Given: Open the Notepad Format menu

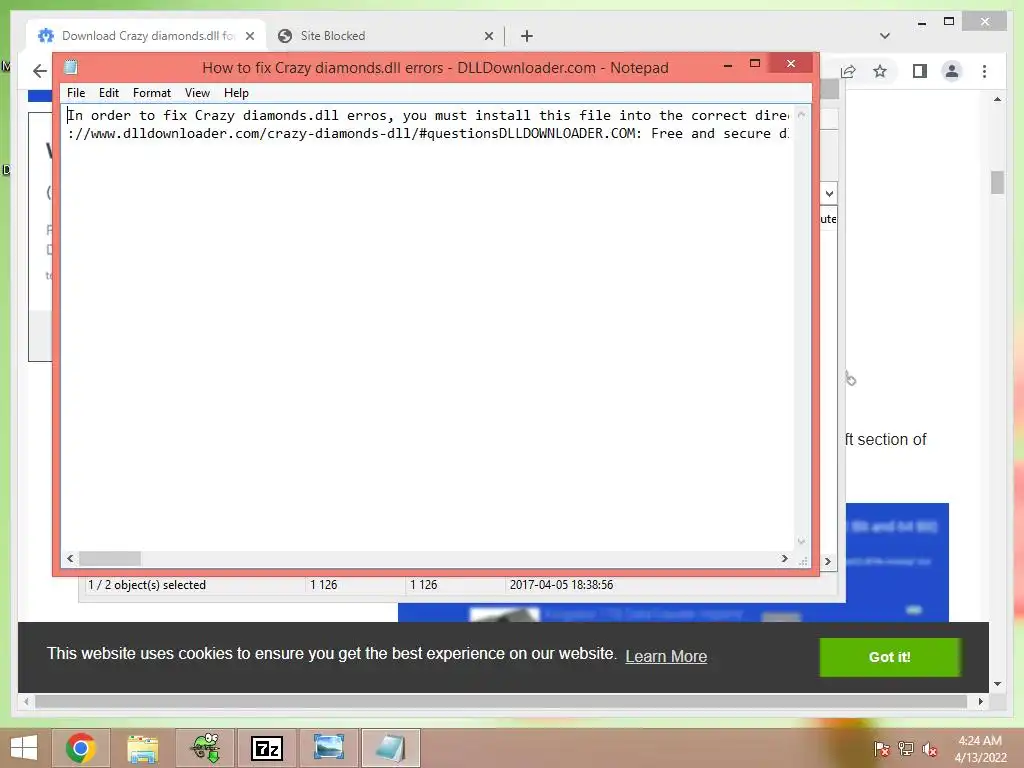Looking at the screenshot, I should pyautogui.click(x=152, y=93).
